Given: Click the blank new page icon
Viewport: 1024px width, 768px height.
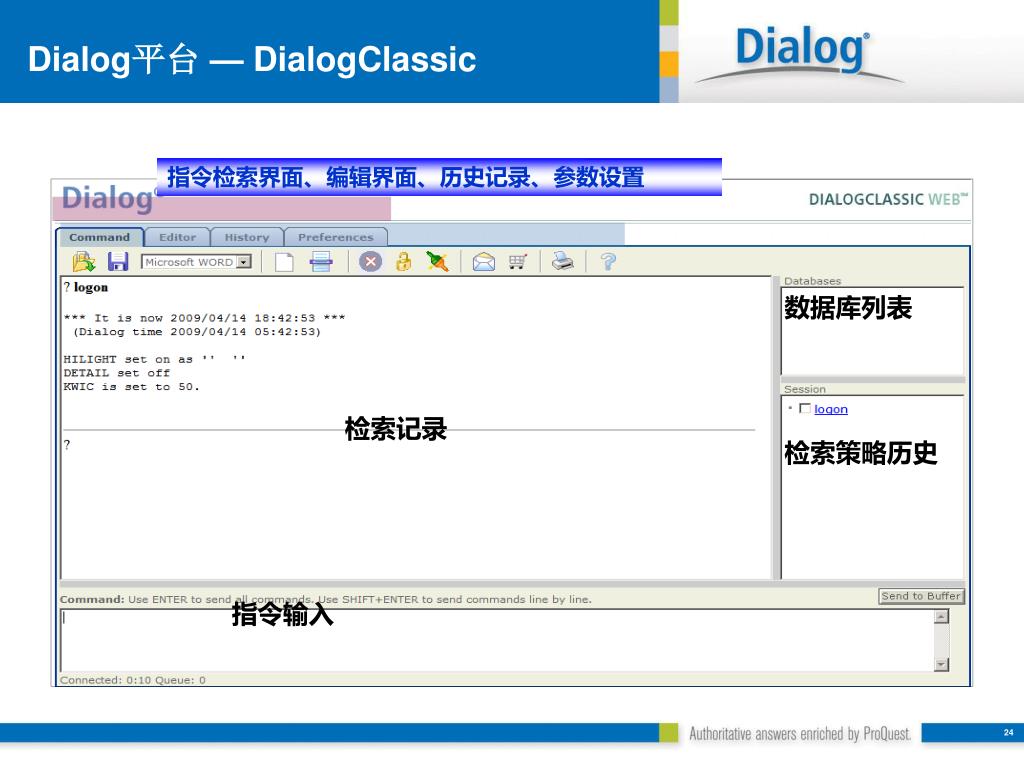Looking at the screenshot, I should tap(284, 262).
